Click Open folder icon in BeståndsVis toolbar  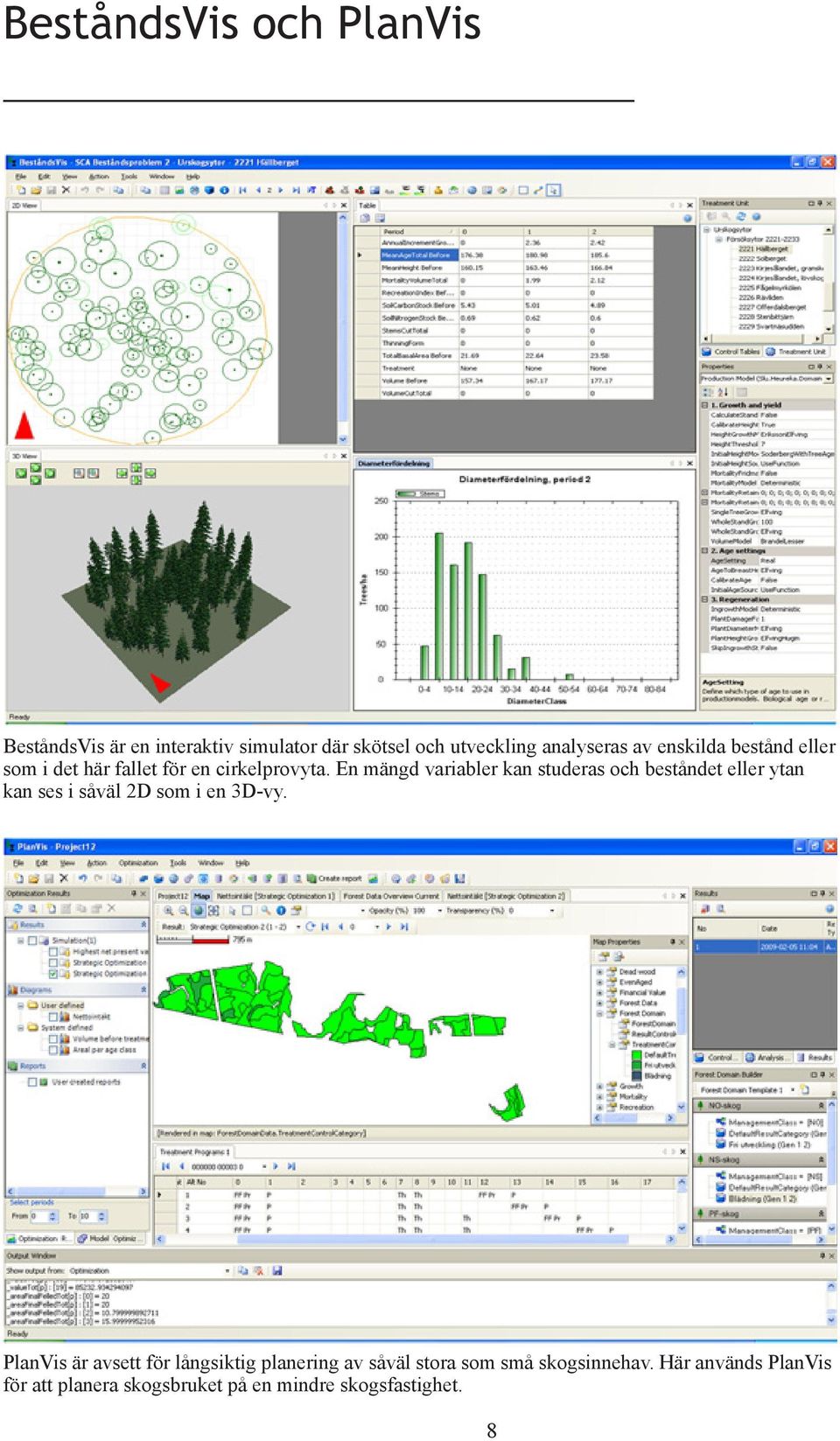pyautogui.click(x=36, y=191)
